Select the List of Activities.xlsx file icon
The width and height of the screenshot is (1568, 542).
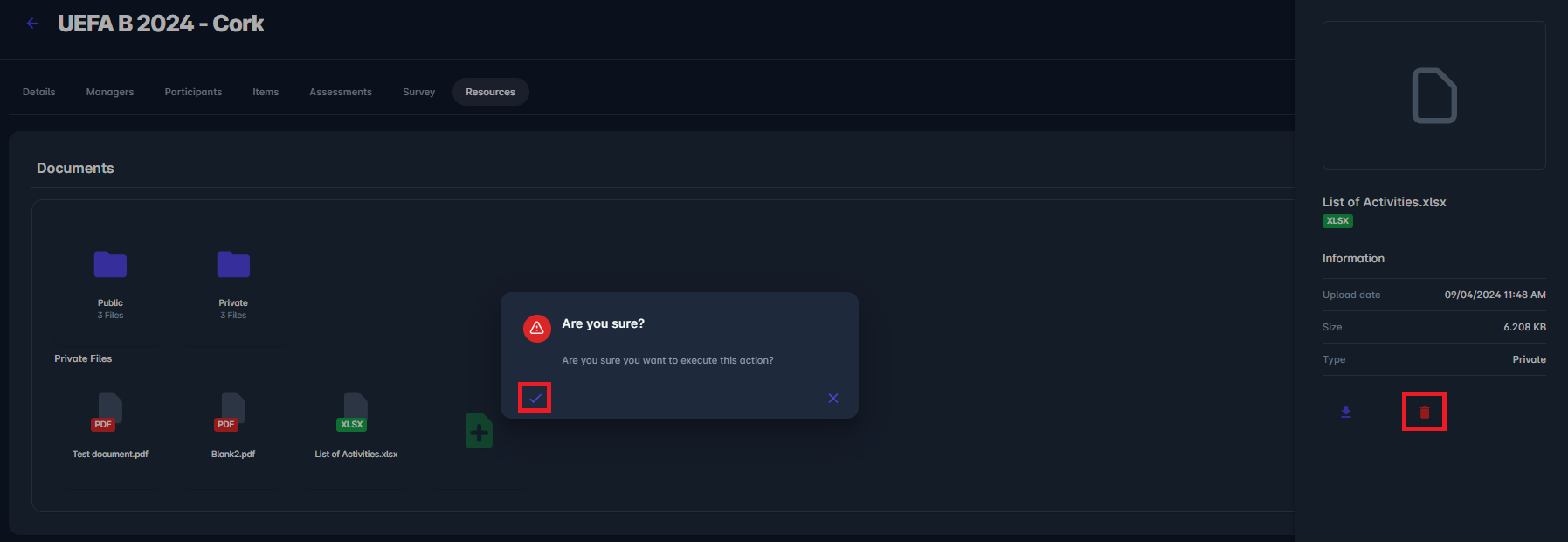[x=355, y=412]
